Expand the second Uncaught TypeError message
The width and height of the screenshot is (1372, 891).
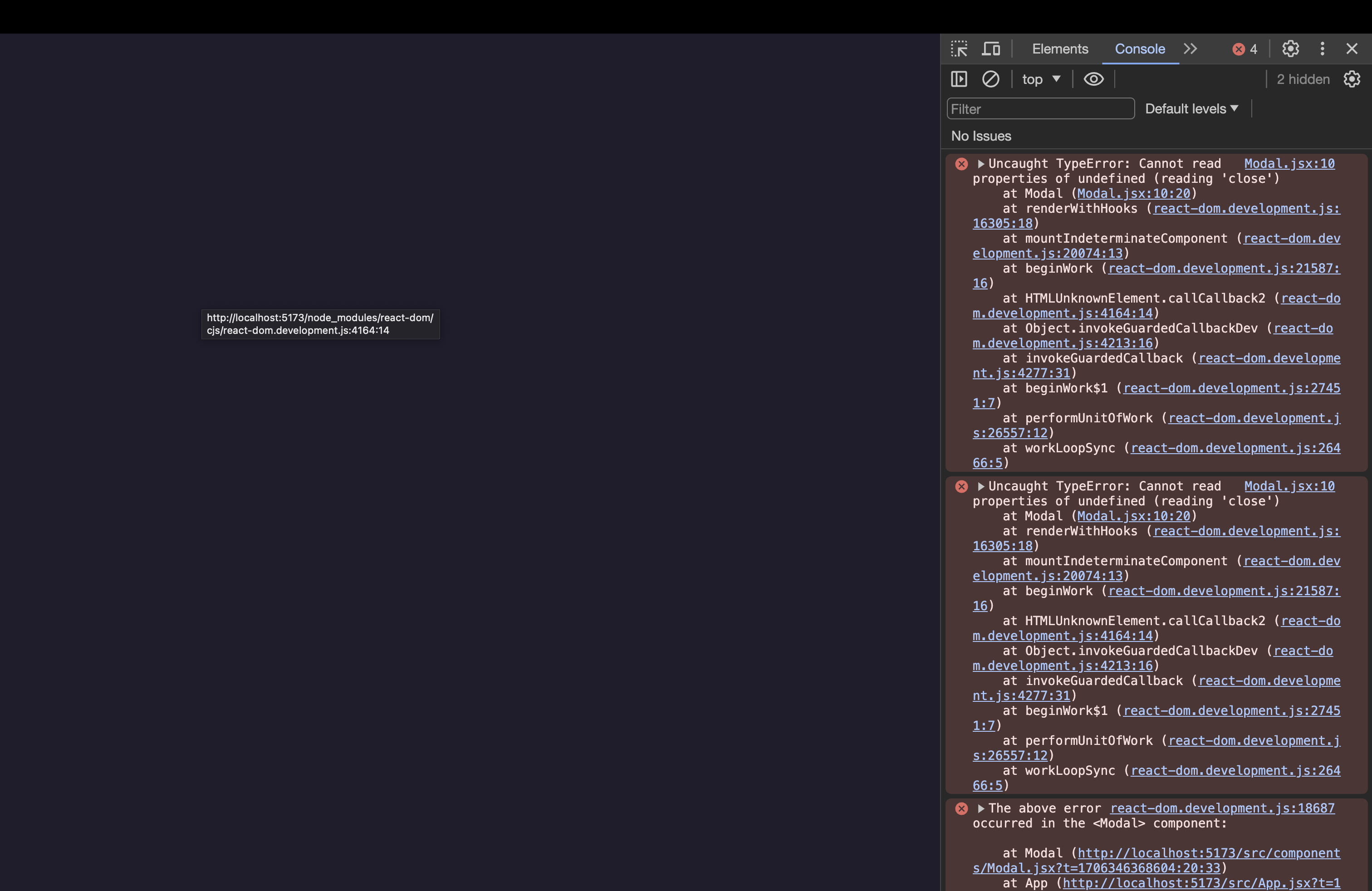[980, 486]
